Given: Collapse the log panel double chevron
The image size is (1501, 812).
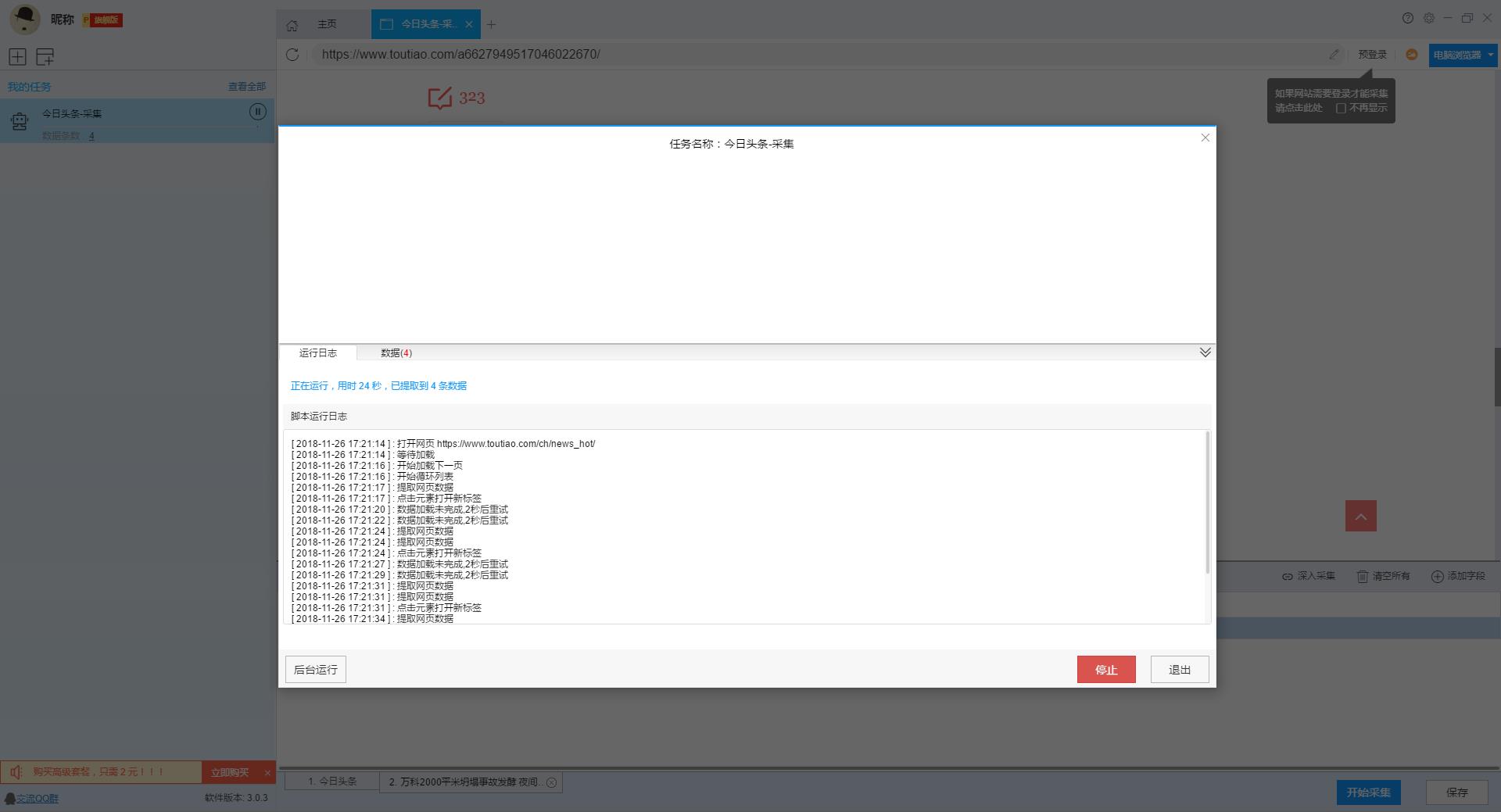Looking at the screenshot, I should point(1205,352).
